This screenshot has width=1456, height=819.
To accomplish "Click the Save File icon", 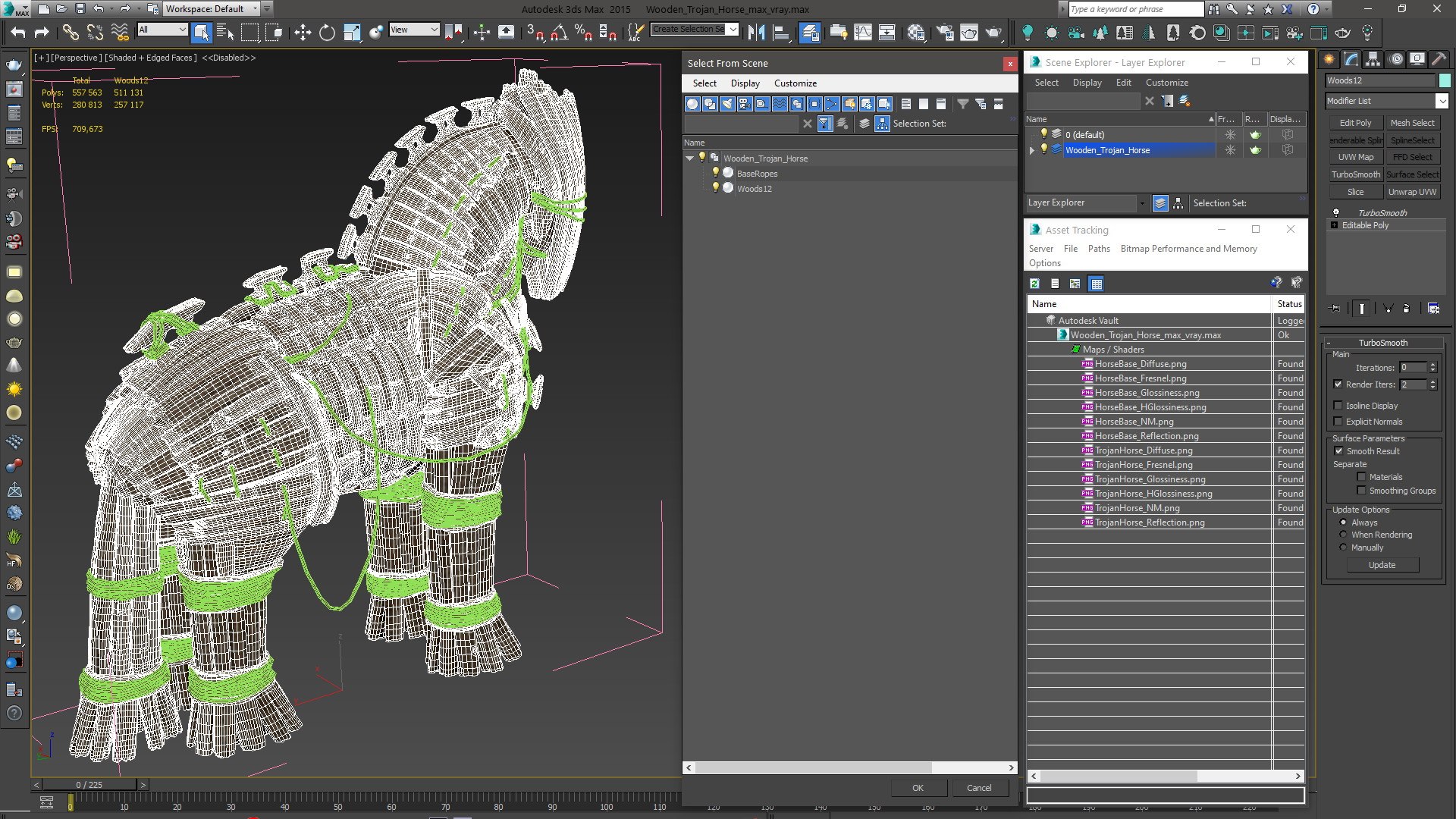I will [80, 9].
